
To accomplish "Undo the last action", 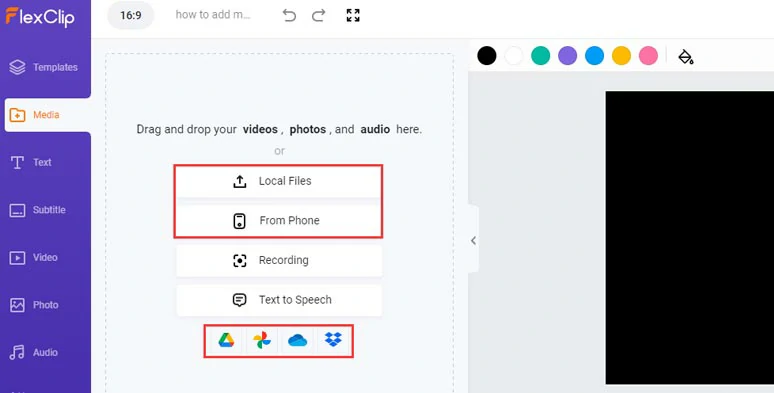I will click(289, 15).
